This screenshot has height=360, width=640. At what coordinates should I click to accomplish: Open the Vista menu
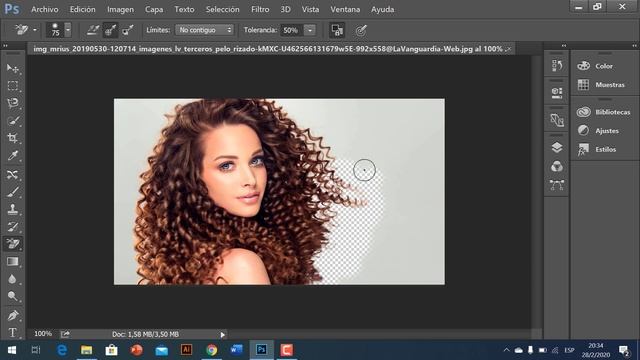coord(310,9)
